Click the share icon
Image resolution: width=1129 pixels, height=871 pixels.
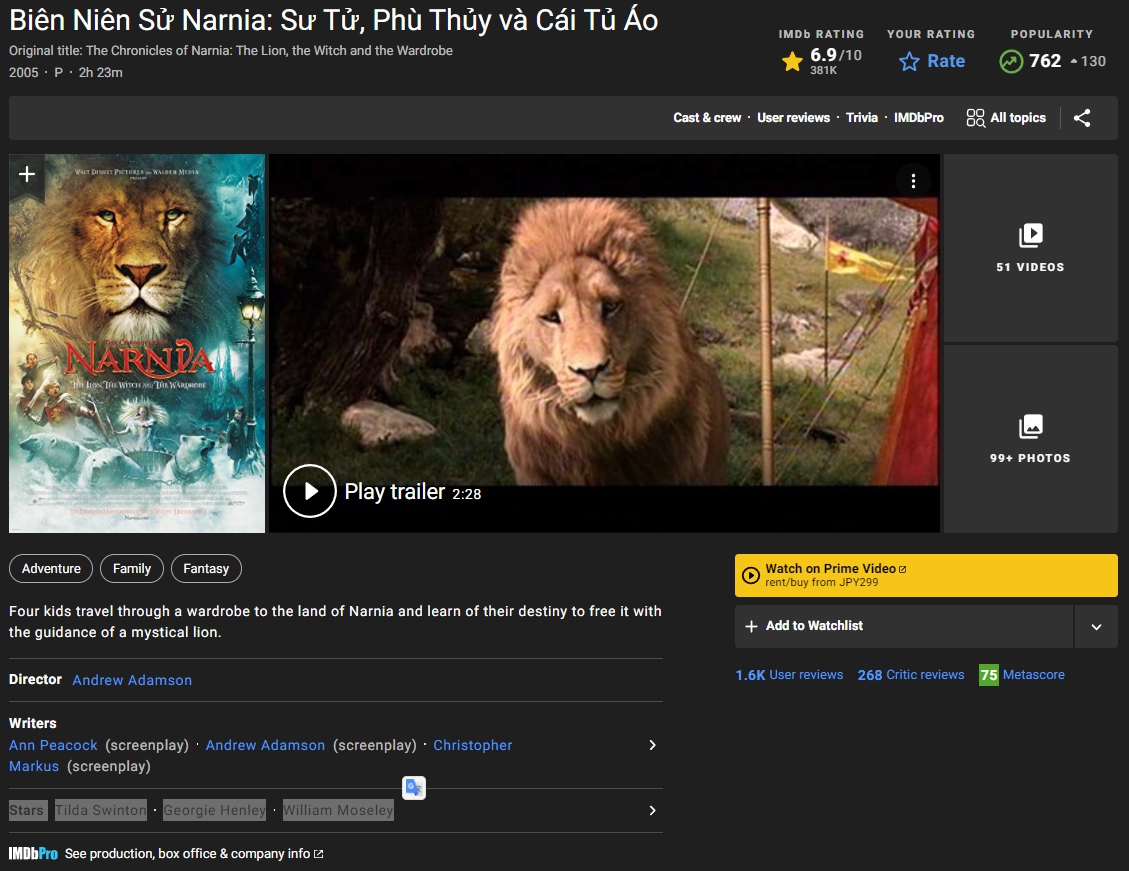click(x=1081, y=118)
